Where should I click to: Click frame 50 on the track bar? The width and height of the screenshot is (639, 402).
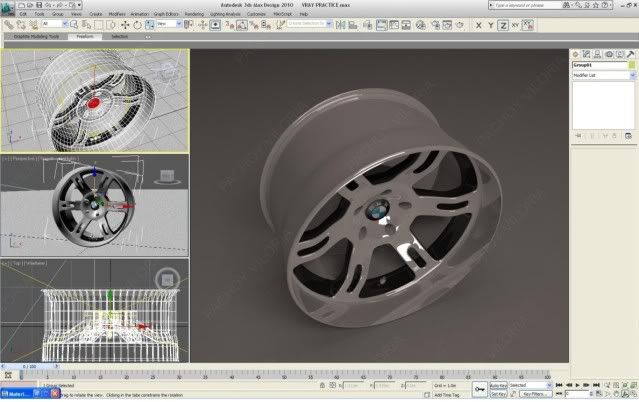[x=284, y=375]
